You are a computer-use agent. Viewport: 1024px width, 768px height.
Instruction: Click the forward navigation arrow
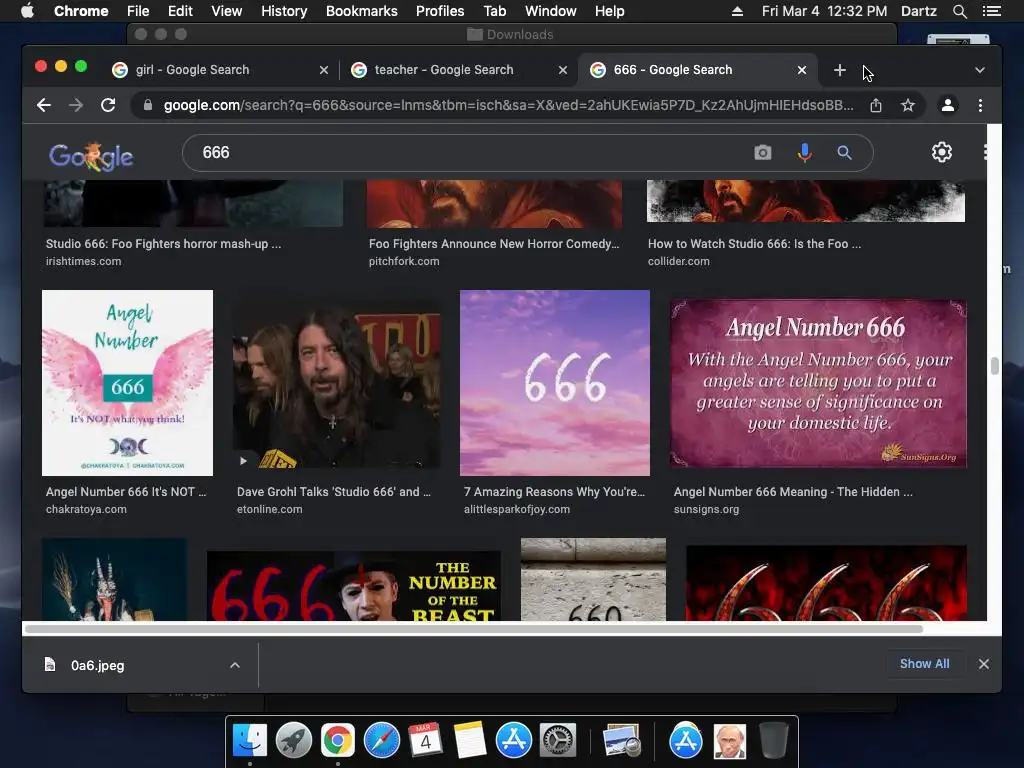(x=76, y=105)
